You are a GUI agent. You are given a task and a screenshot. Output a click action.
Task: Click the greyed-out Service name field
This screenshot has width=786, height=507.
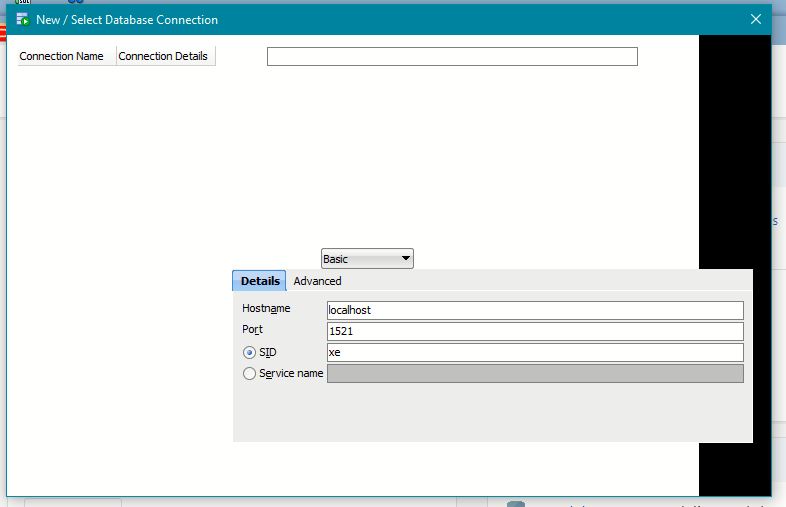(x=535, y=374)
